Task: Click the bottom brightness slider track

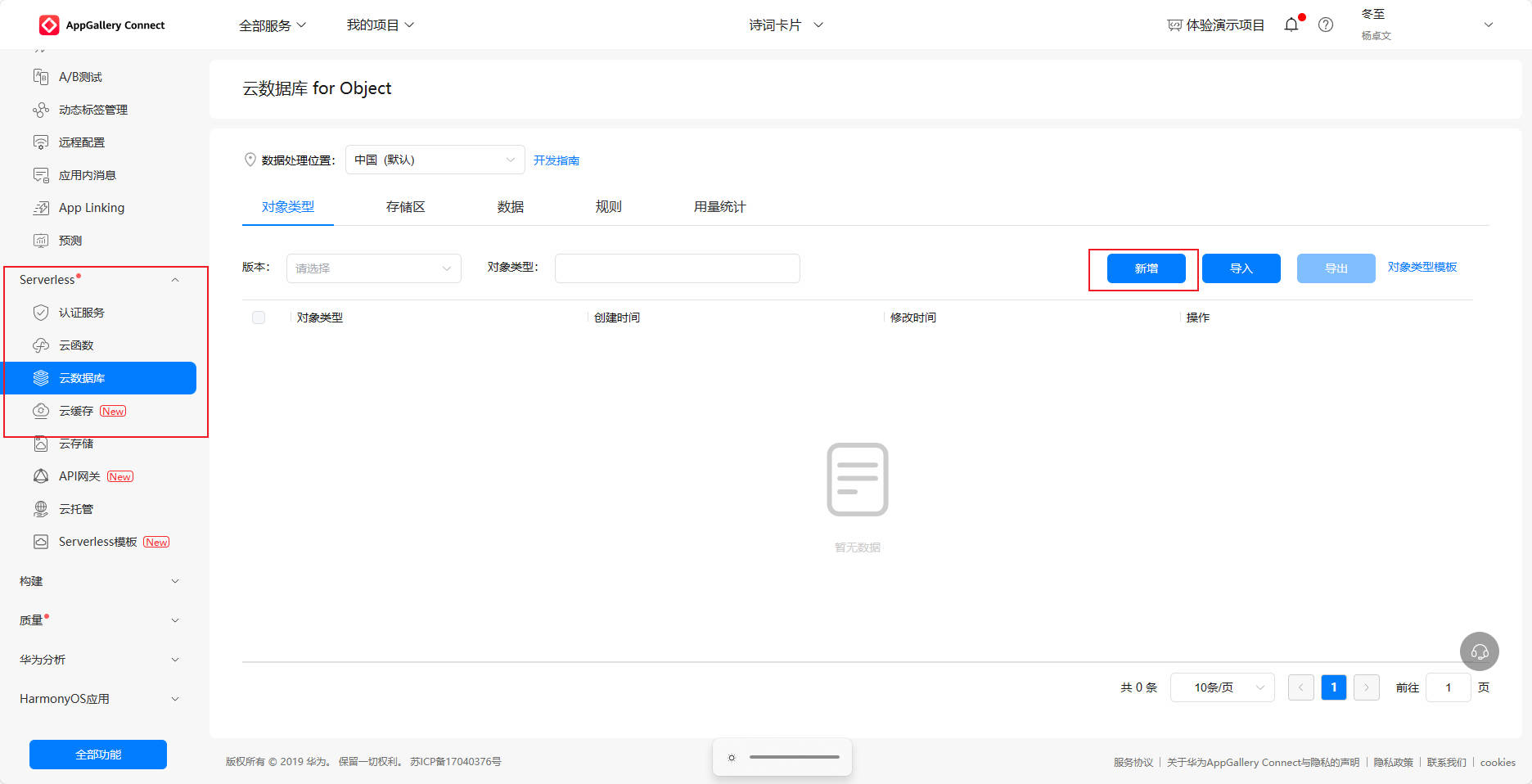Action: [795, 757]
